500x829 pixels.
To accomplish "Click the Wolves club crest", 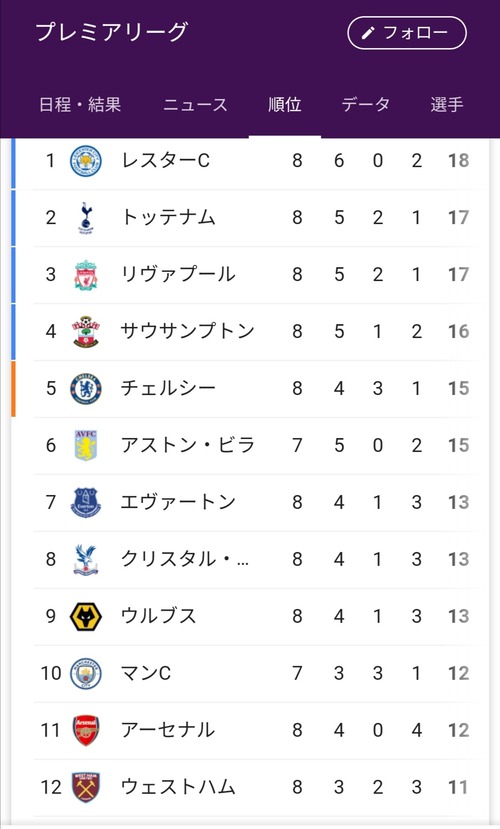I will click(86, 616).
